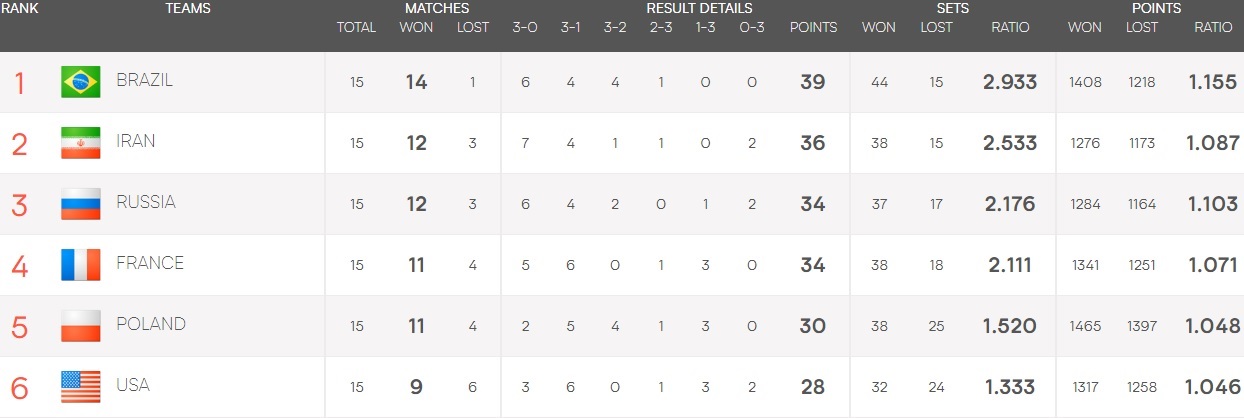Click the MATCHES WON column header
This screenshot has width=1244, height=418.
[416, 27]
